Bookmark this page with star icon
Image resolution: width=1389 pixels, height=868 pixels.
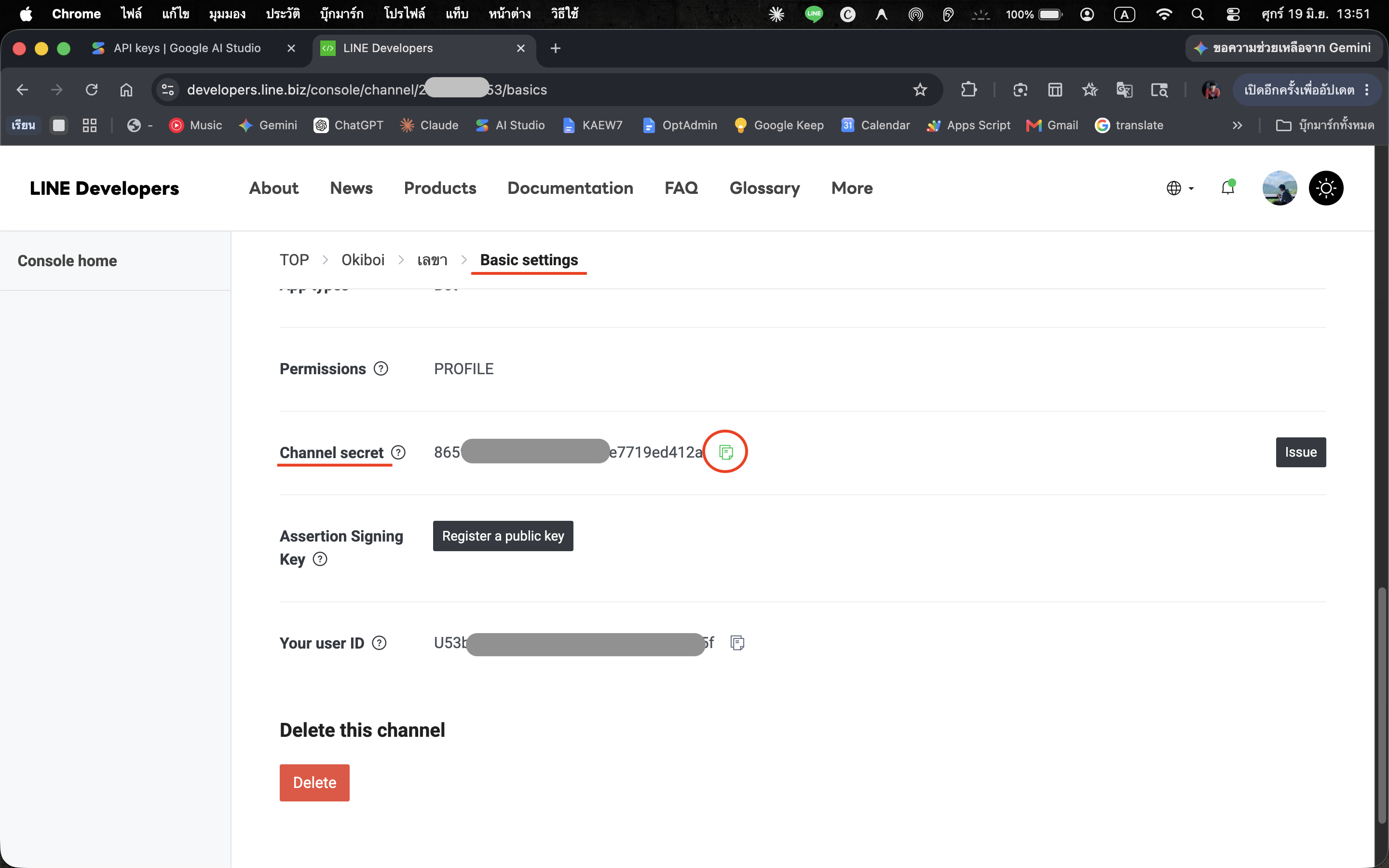pyautogui.click(x=920, y=90)
